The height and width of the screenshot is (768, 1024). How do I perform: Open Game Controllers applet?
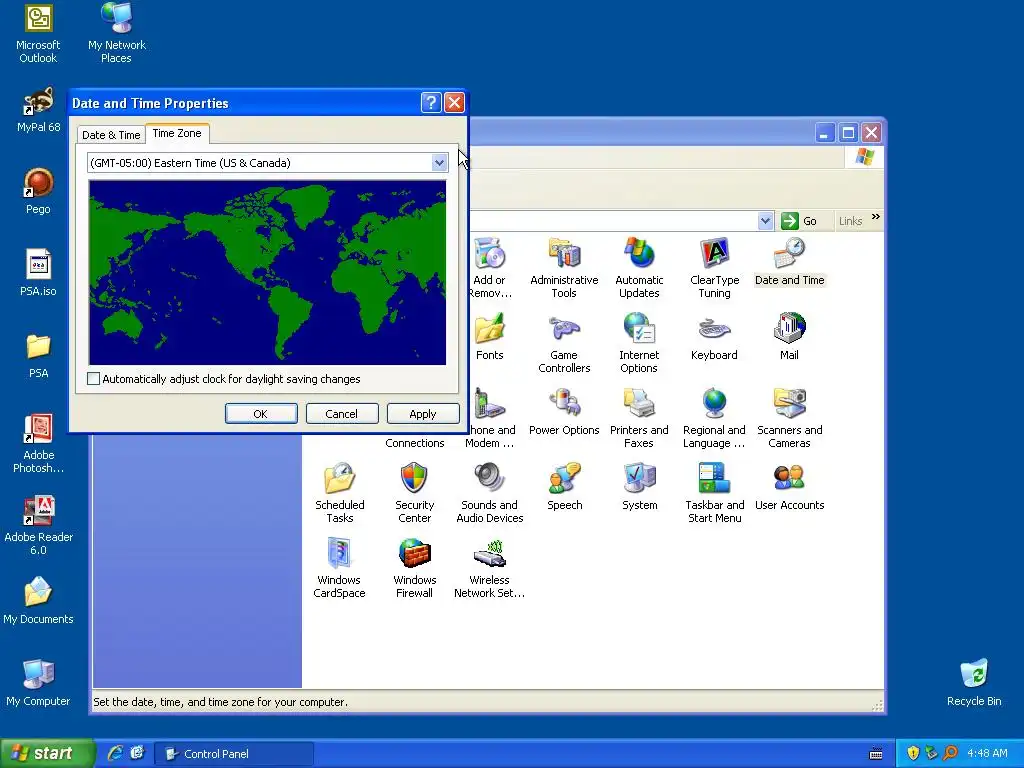(564, 343)
